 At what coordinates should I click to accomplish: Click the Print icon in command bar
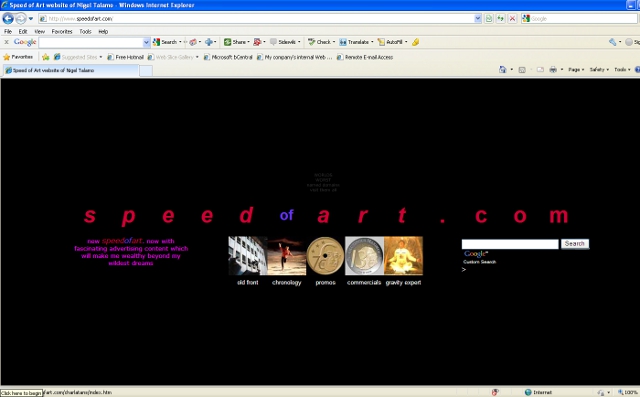pyautogui.click(x=553, y=70)
